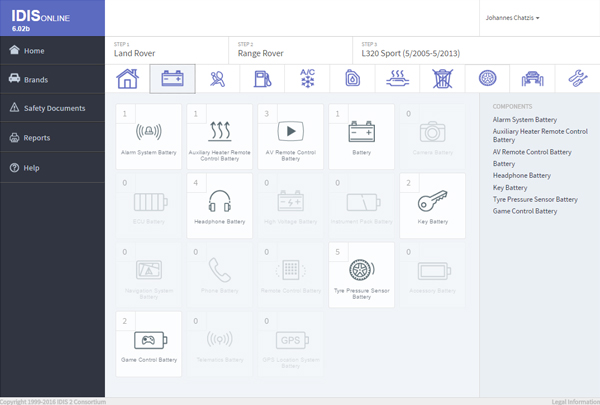600x405 pixels.
Task: Open the Tyre Pressure Sensor Battery tile
Action: (x=362, y=275)
